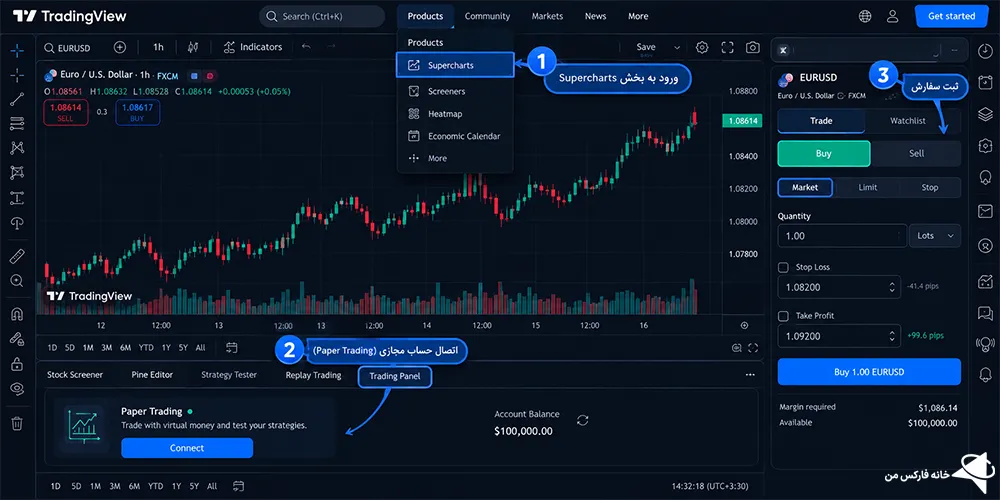Enable the Take Profit checkbox
The image size is (1000, 500).
click(784, 316)
